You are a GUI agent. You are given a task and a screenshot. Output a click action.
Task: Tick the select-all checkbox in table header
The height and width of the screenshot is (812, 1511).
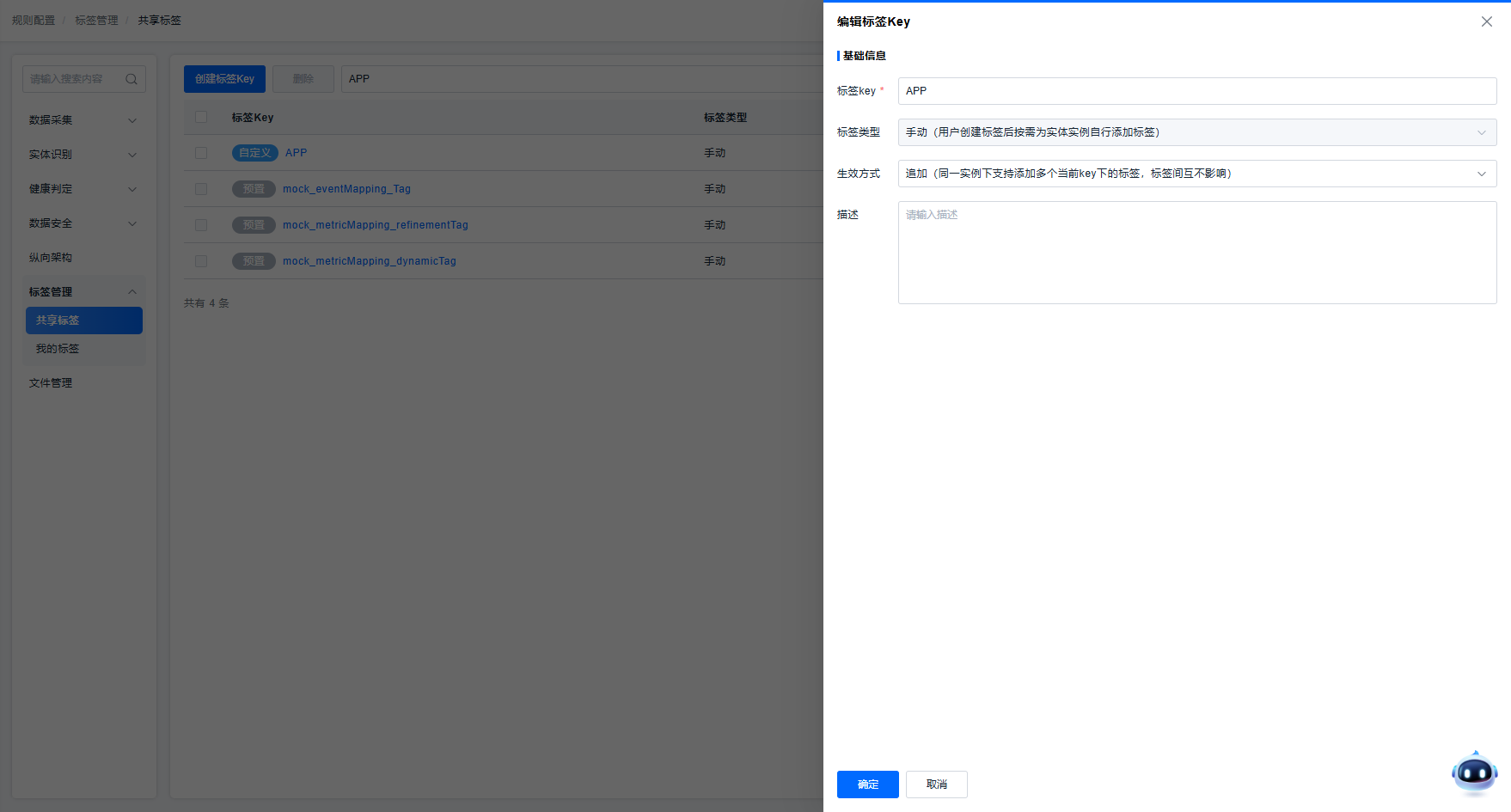point(201,117)
